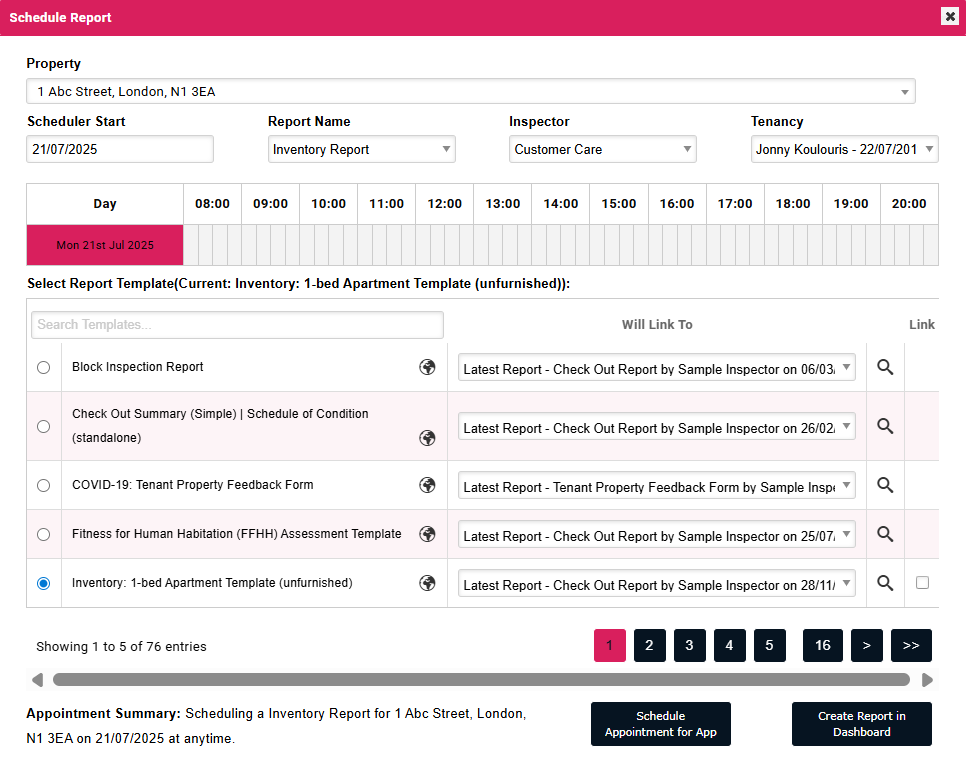
Task: Expand the Inspector dropdown showing Customer Care
Action: point(602,149)
